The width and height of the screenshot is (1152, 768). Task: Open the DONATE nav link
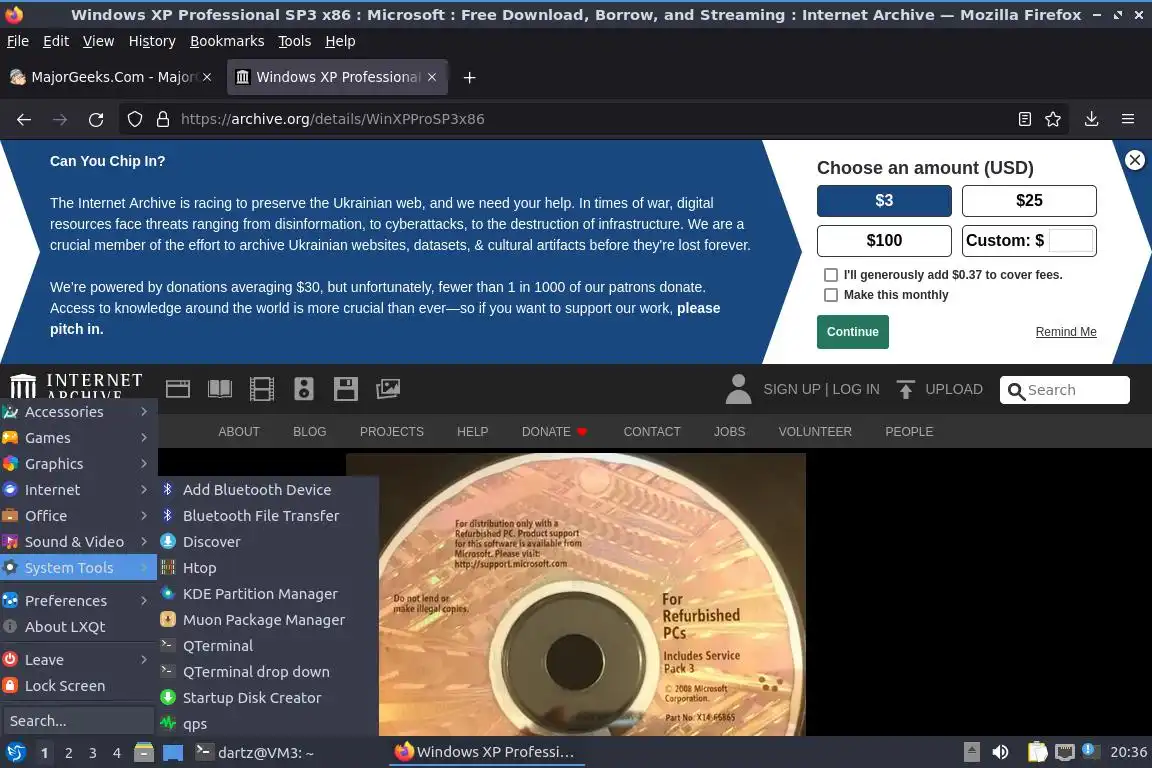(555, 431)
